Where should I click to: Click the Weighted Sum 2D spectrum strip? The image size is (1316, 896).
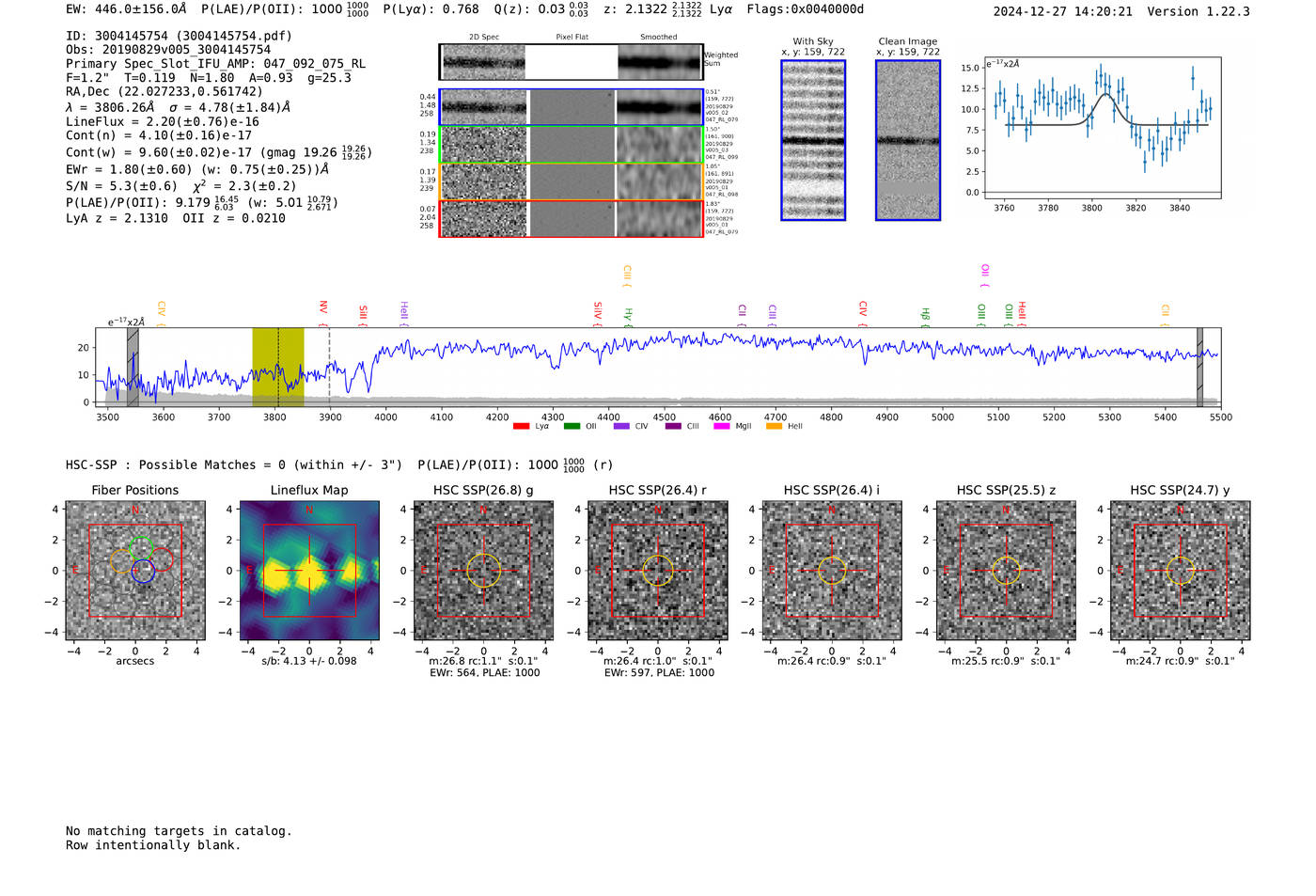click(x=572, y=62)
